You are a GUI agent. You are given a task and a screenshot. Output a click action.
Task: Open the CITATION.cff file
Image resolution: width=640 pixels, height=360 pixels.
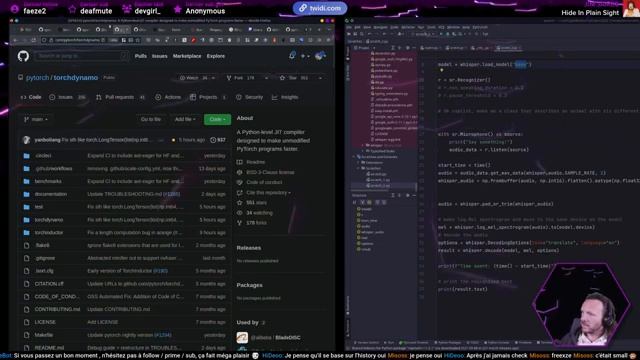(x=49, y=284)
